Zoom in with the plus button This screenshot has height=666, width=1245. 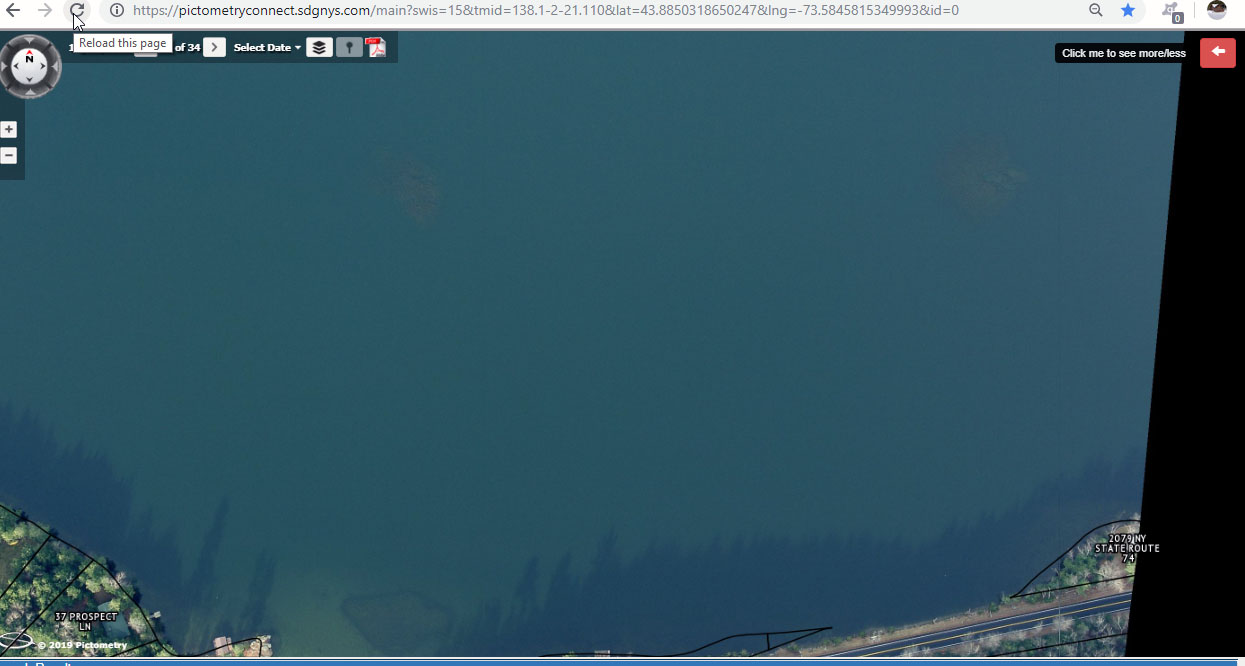[x=9, y=129]
